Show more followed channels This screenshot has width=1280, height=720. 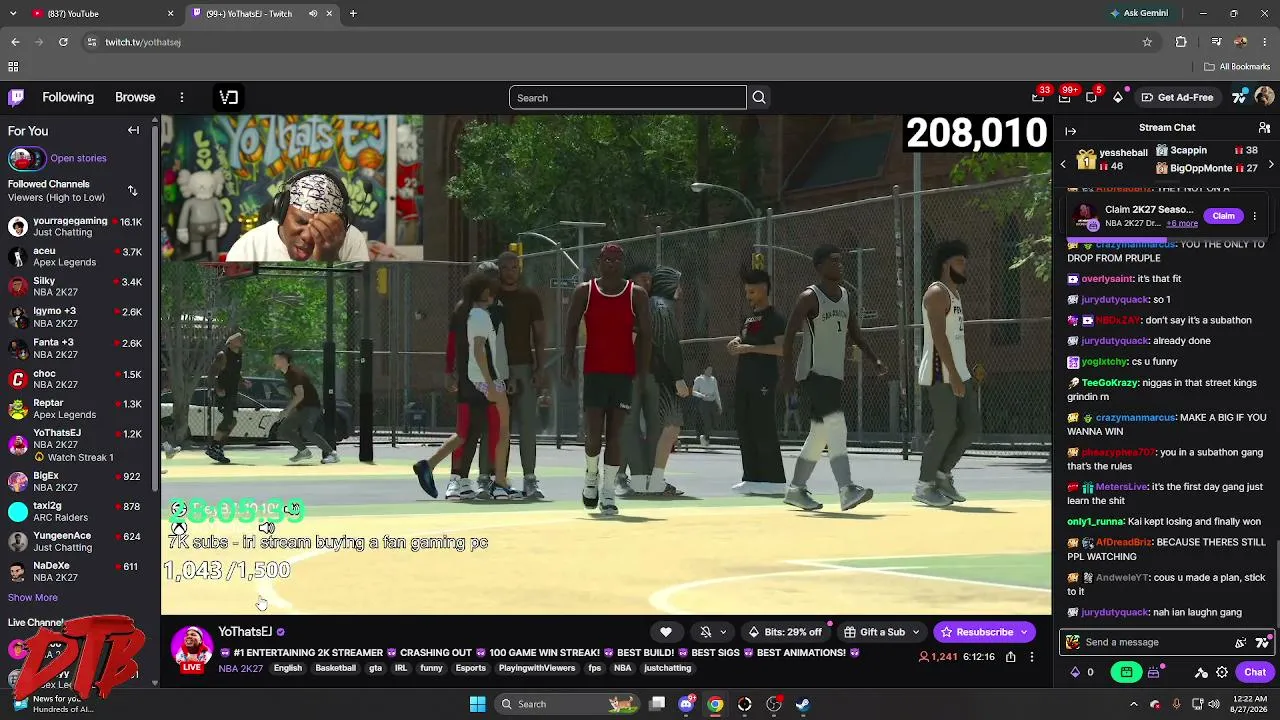click(33, 597)
